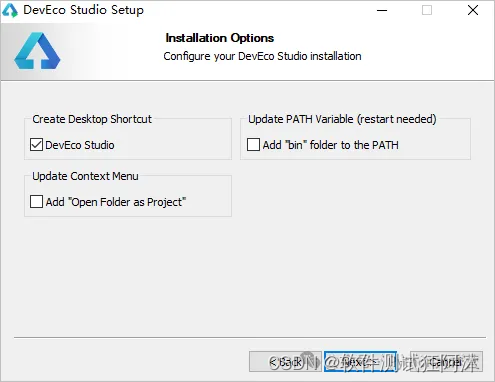Click the "DevEco Studio Setup" window title text
The image size is (495, 382).
[84, 10]
